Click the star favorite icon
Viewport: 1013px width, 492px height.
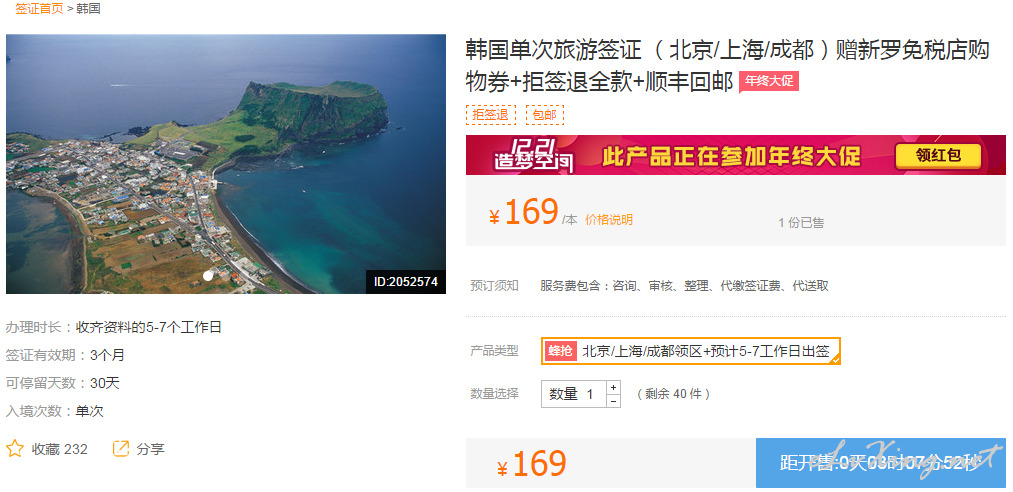(x=15, y=448)
